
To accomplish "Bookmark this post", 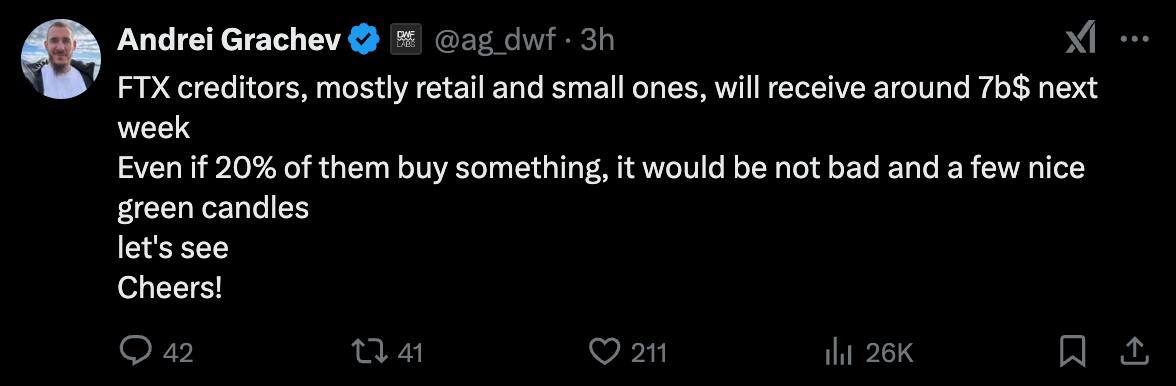I will [x=1072, y=352].
